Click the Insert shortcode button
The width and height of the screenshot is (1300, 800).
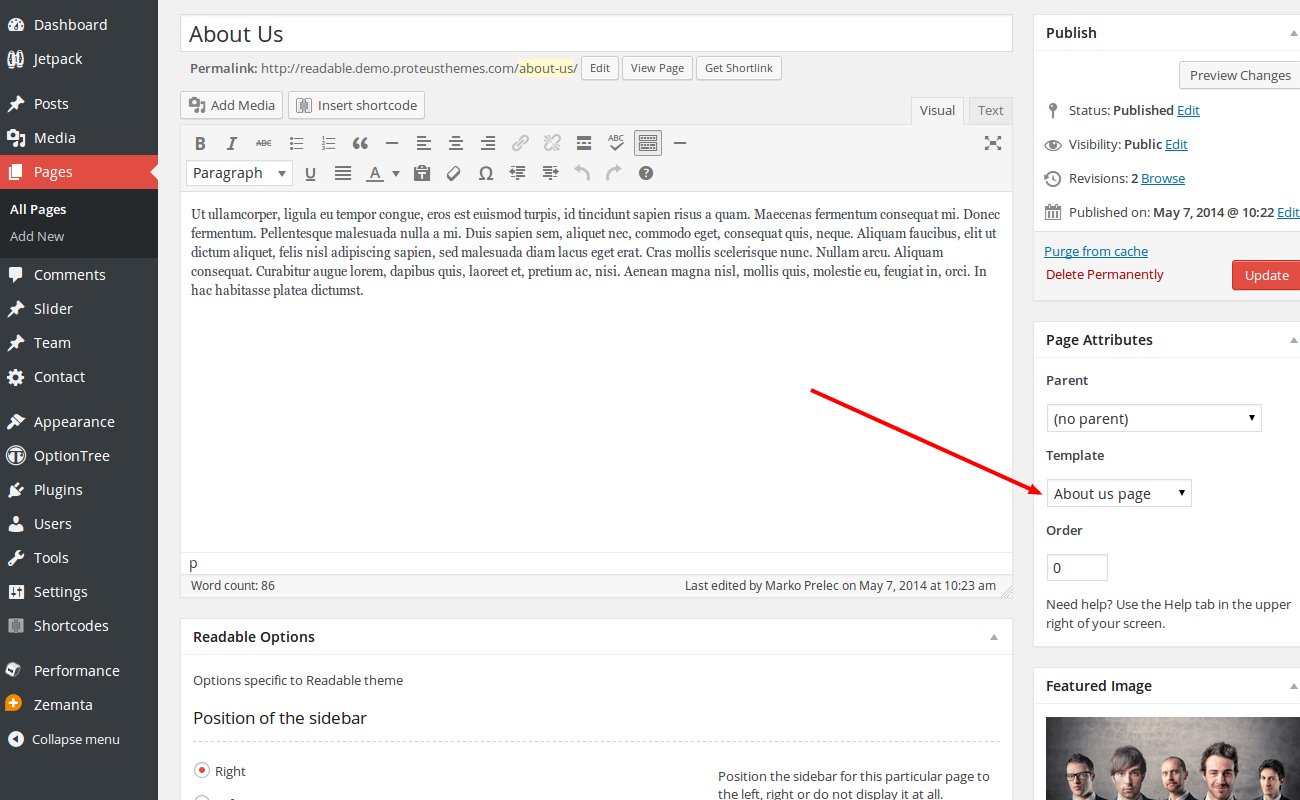[x=357, y=105]
